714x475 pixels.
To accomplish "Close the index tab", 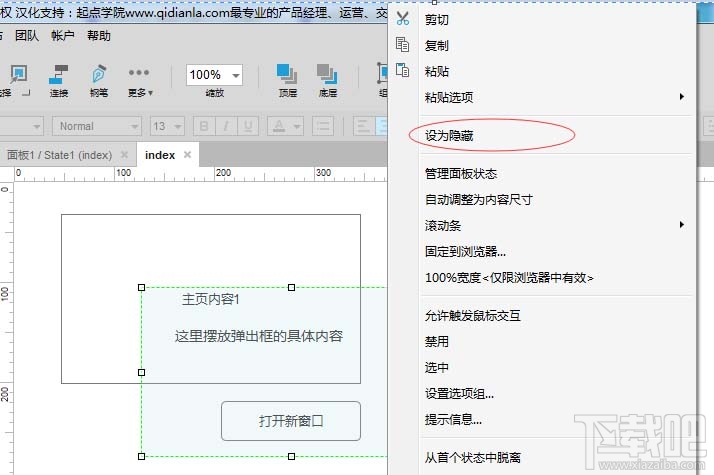I will tap(187, 155).
